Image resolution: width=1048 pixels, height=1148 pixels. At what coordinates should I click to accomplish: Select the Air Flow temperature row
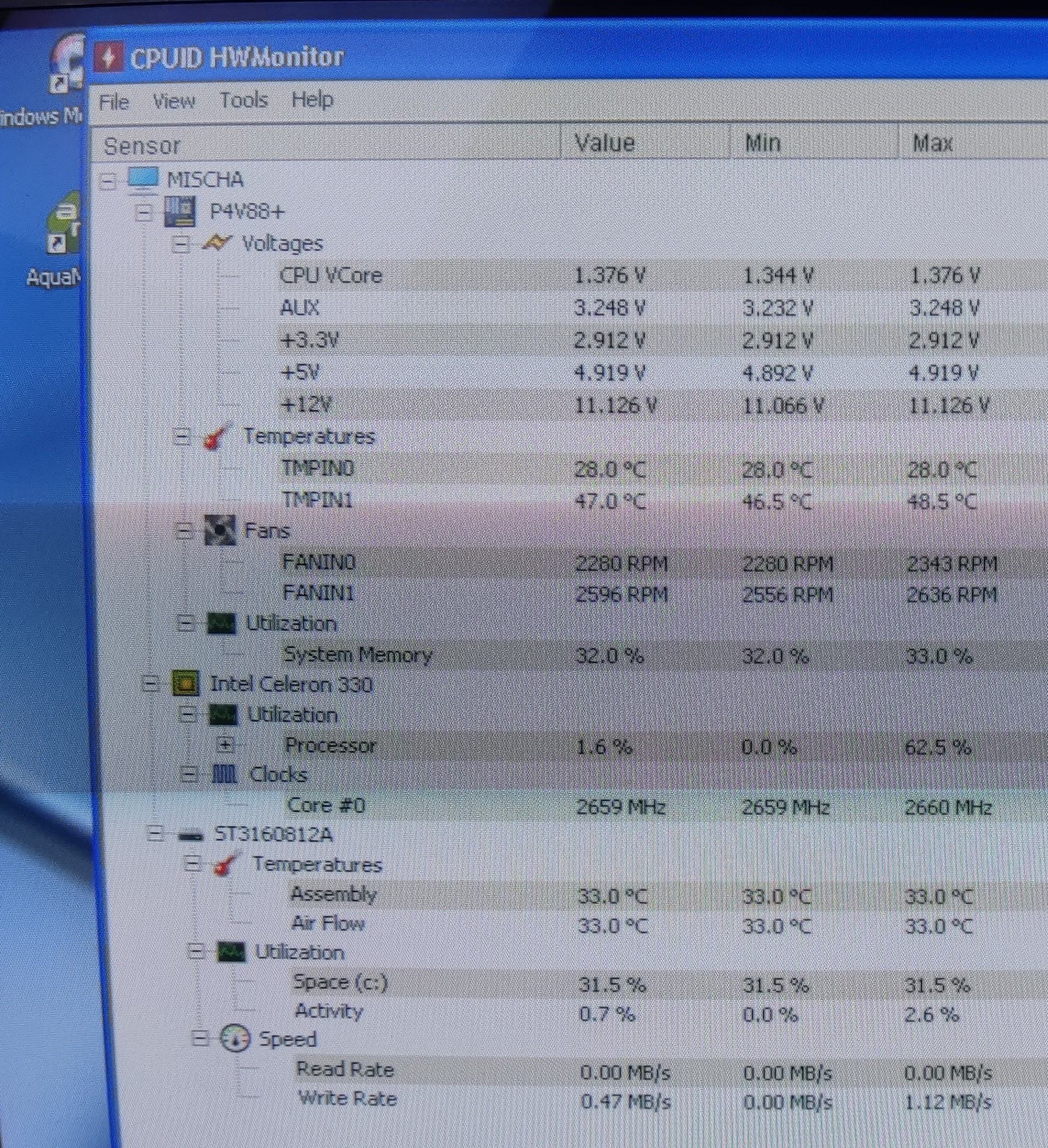[x=328, y=923]
